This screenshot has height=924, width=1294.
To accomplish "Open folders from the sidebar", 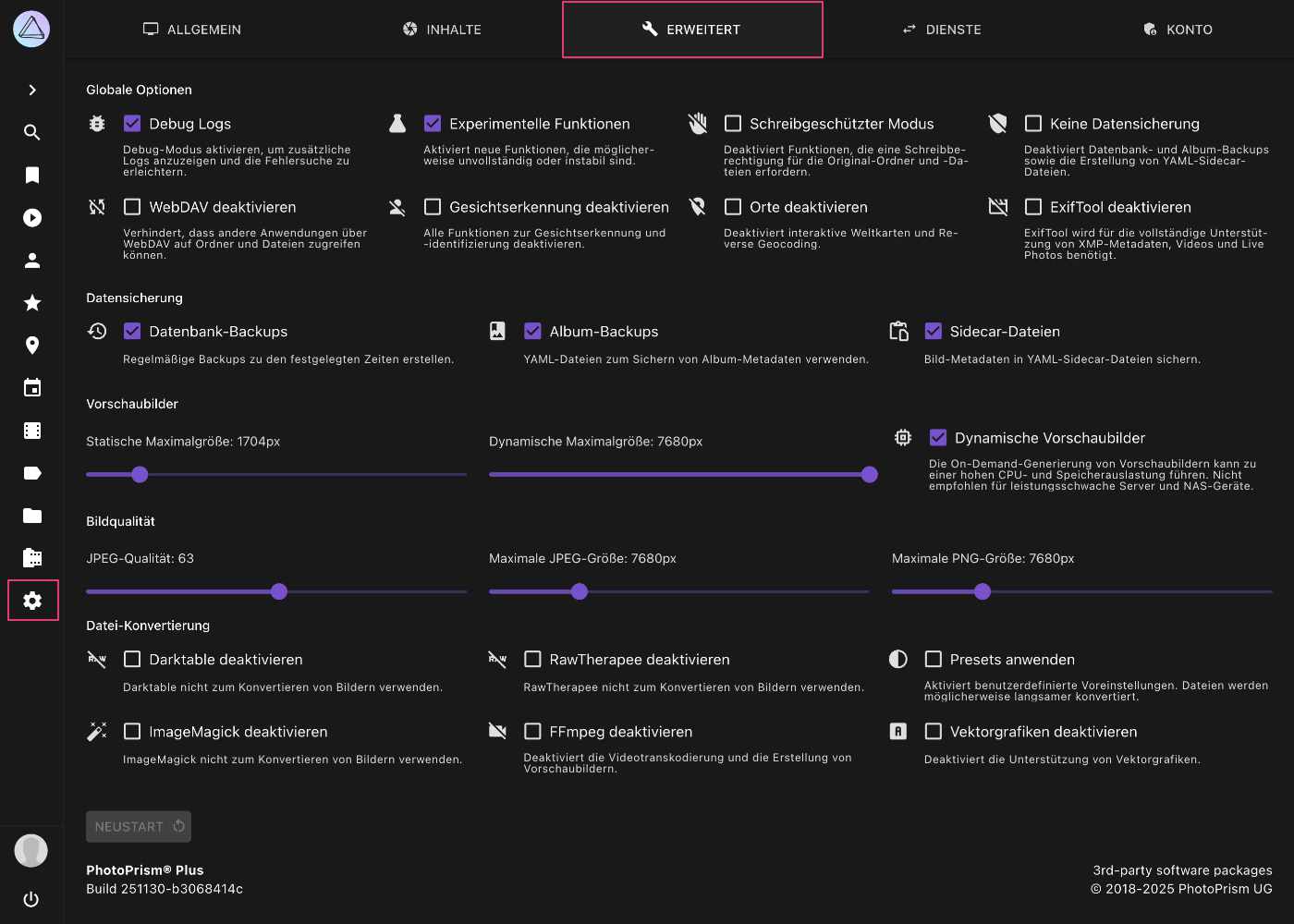I will click(x=31, y=515).
